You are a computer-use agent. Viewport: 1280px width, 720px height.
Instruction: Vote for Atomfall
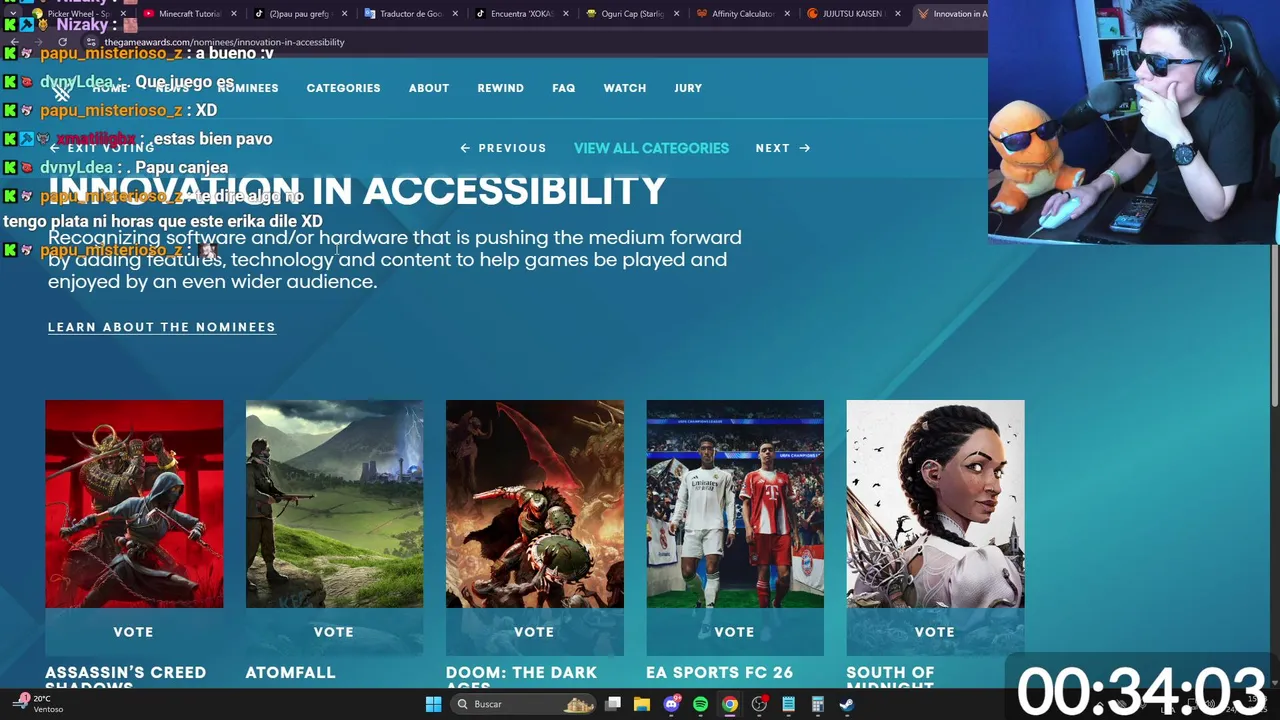[x=334, y=632]
